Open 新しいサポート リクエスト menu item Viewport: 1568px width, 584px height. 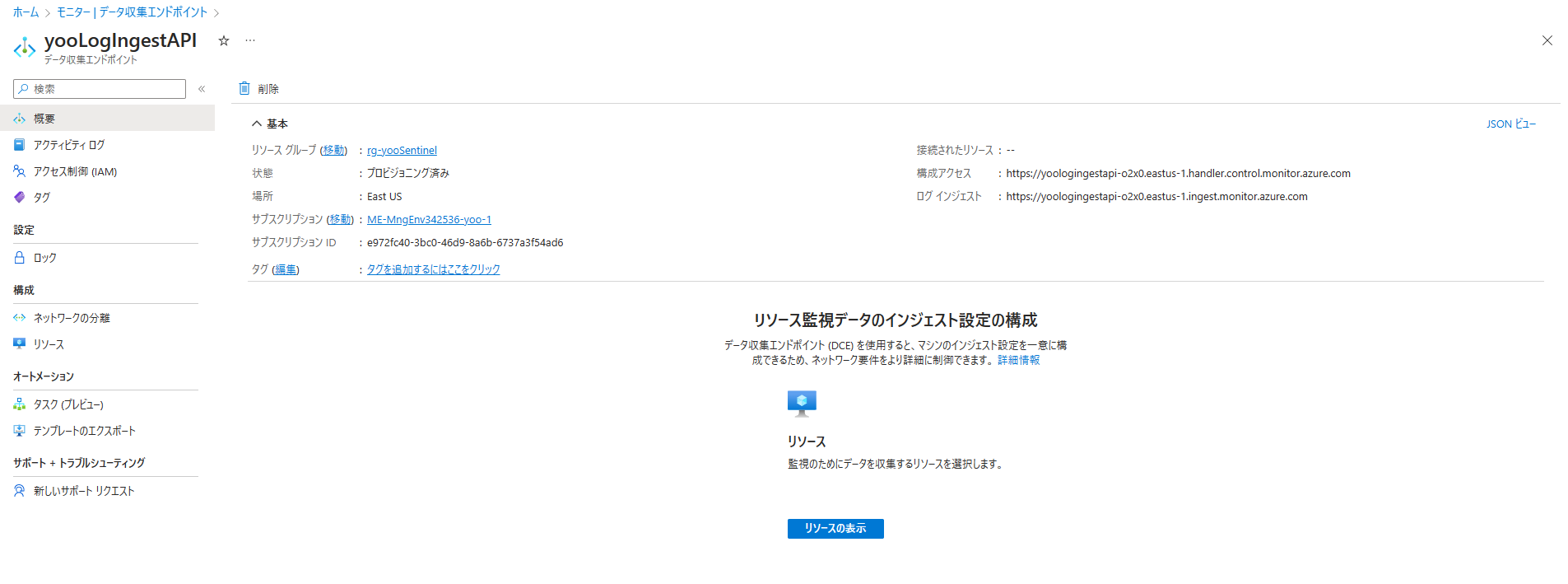click(x=107, y=491)
